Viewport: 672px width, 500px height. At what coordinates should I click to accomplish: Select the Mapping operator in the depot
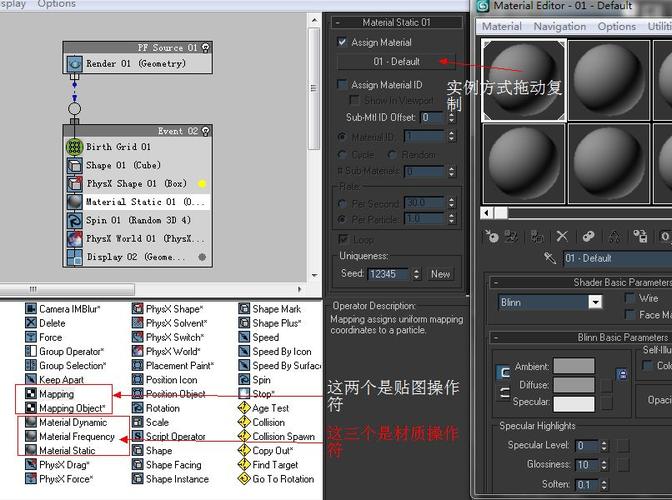point(56,394)
